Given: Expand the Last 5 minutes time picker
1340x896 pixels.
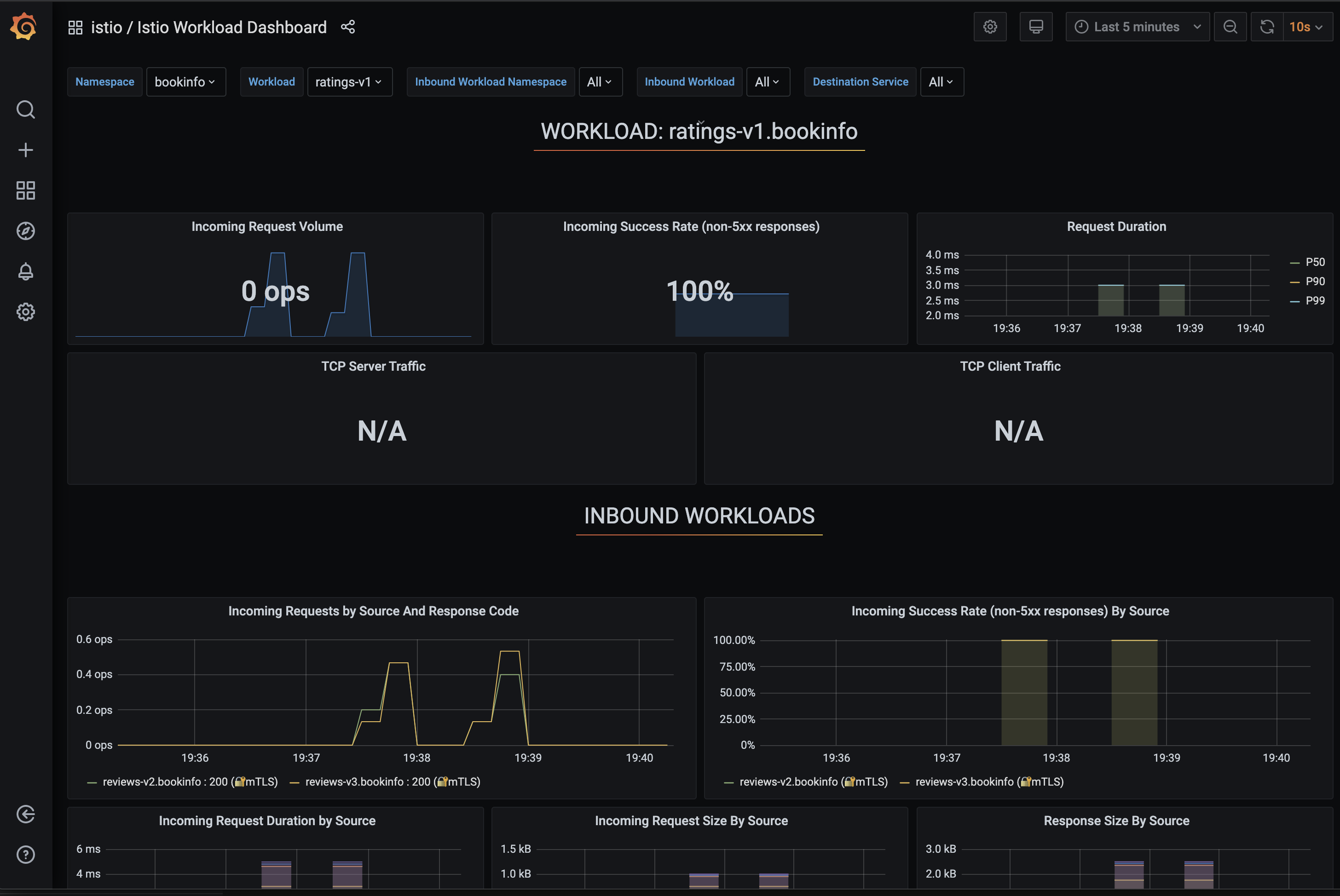Looking at the screenshot, I should tap(1138, 27).
